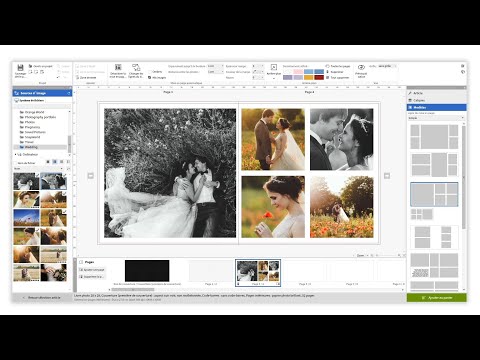
Task: Click the third thumbnail view icon
Action: 62,162
